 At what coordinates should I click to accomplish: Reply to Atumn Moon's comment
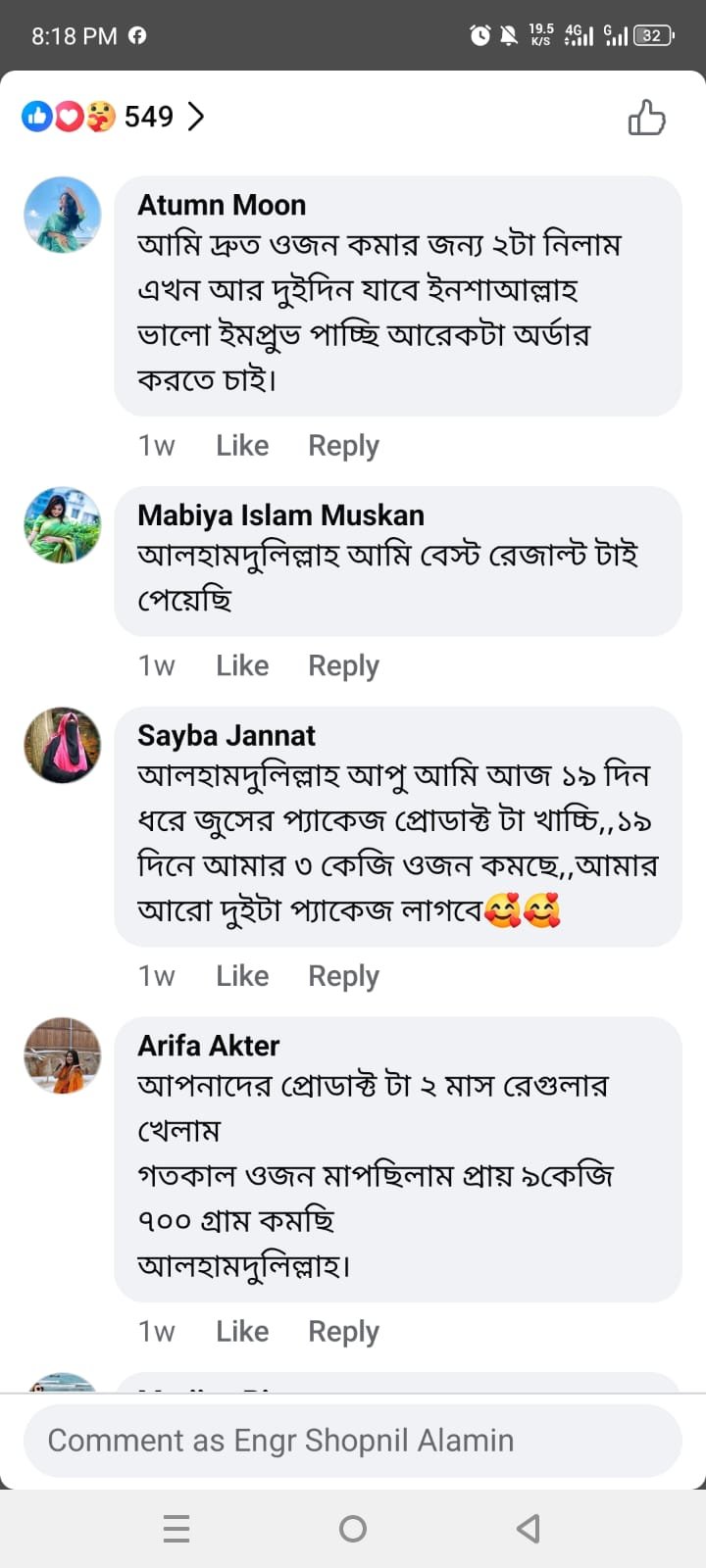343,446
